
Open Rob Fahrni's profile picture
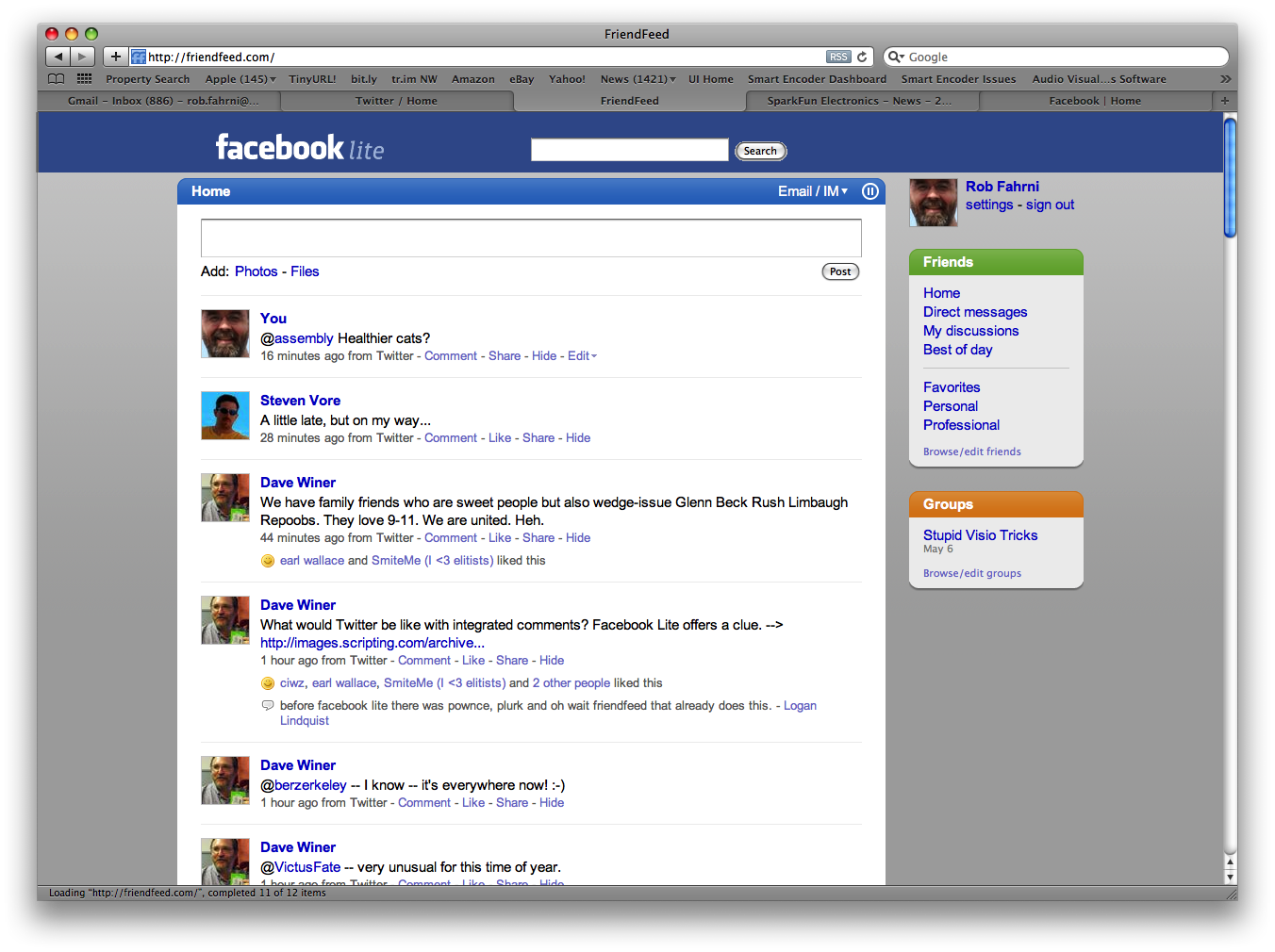[934, 203]
